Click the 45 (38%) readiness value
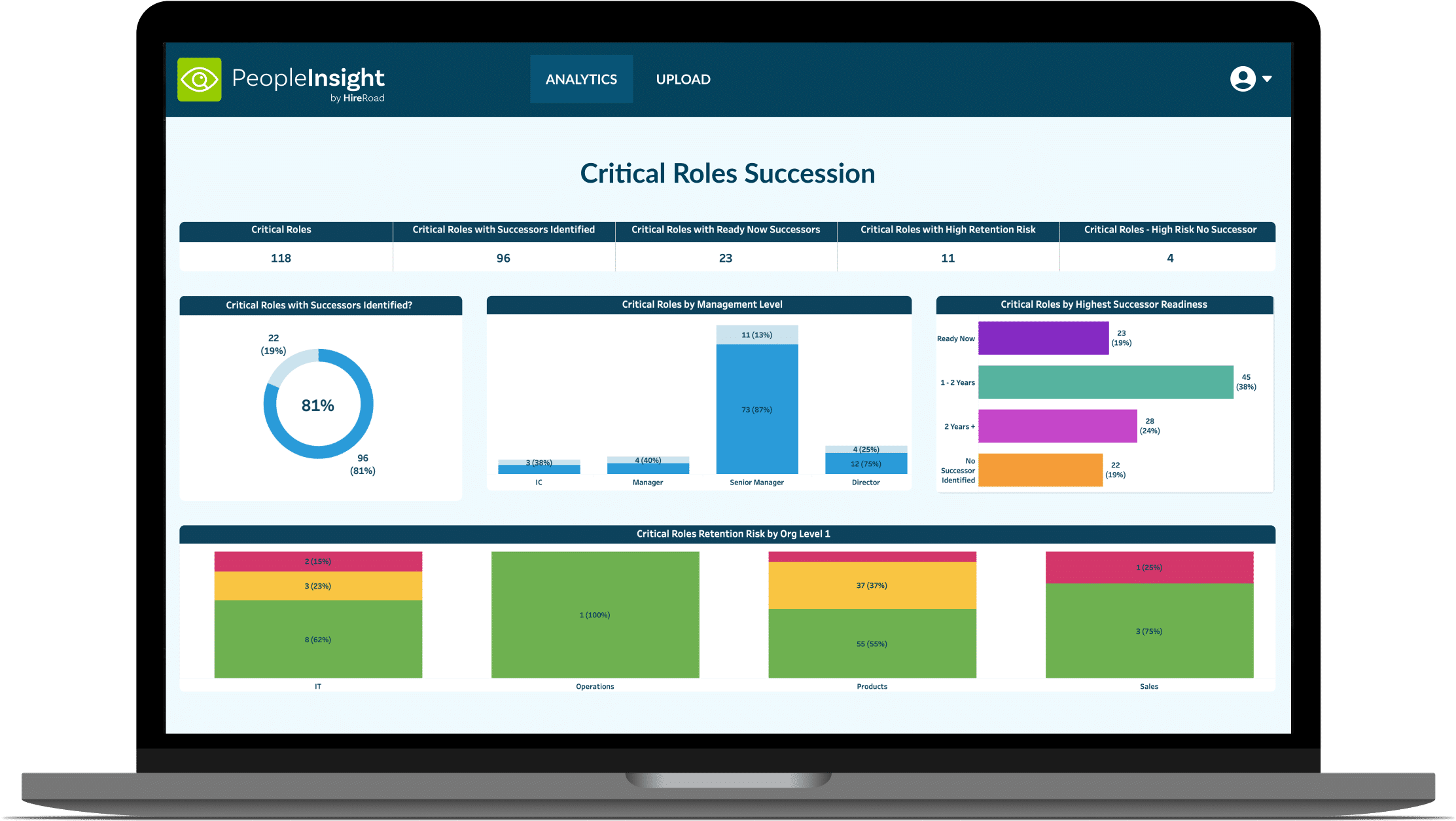This screenshot has width=1456, height=821. click(x=1246, y=382)
